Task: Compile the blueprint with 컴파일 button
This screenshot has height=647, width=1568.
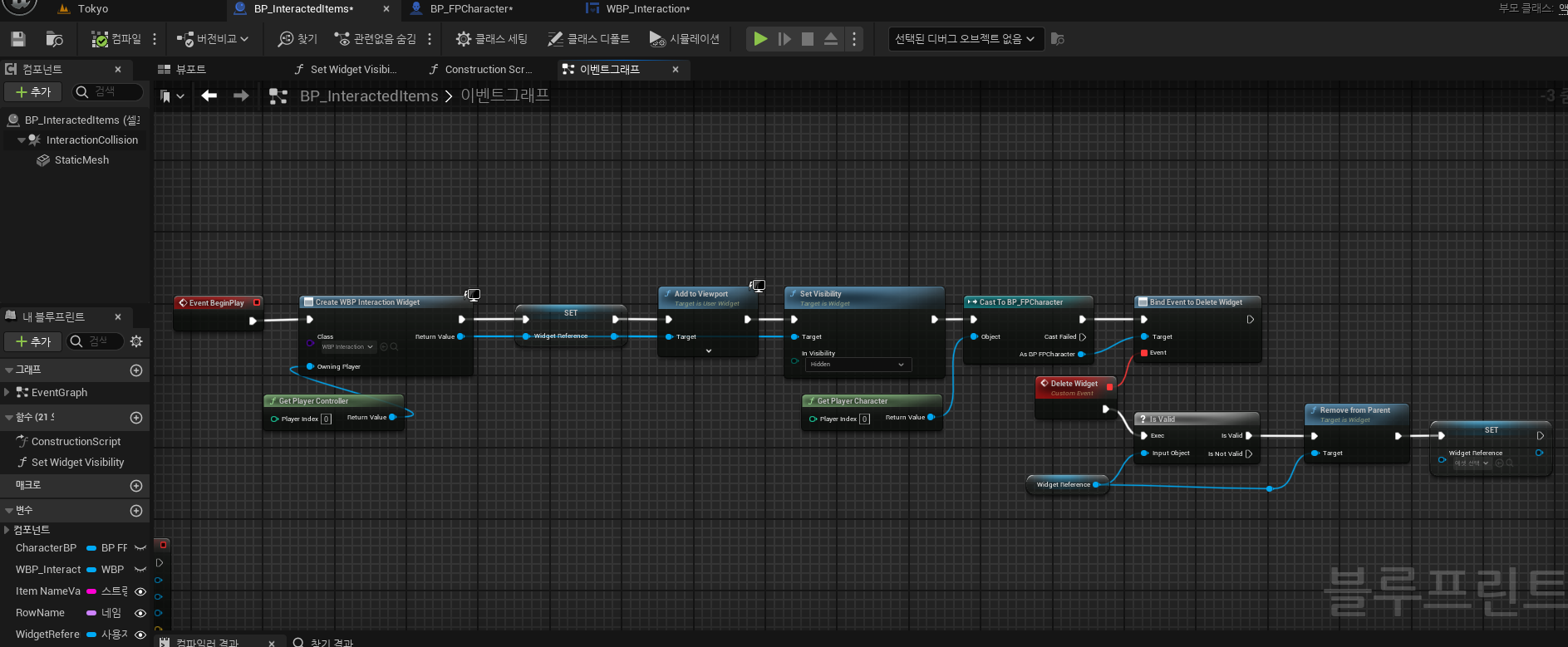Action: (x=116, y=39)
